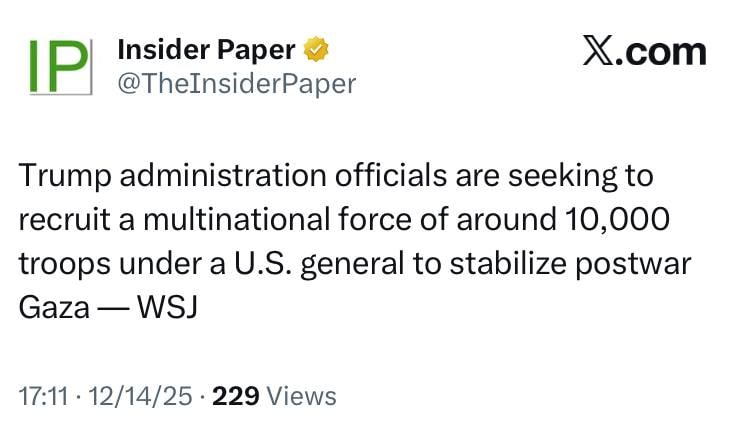Viewport: 750px width, 433px height.
Task: Click the green IP profile avatar
Action: point(56,66)
